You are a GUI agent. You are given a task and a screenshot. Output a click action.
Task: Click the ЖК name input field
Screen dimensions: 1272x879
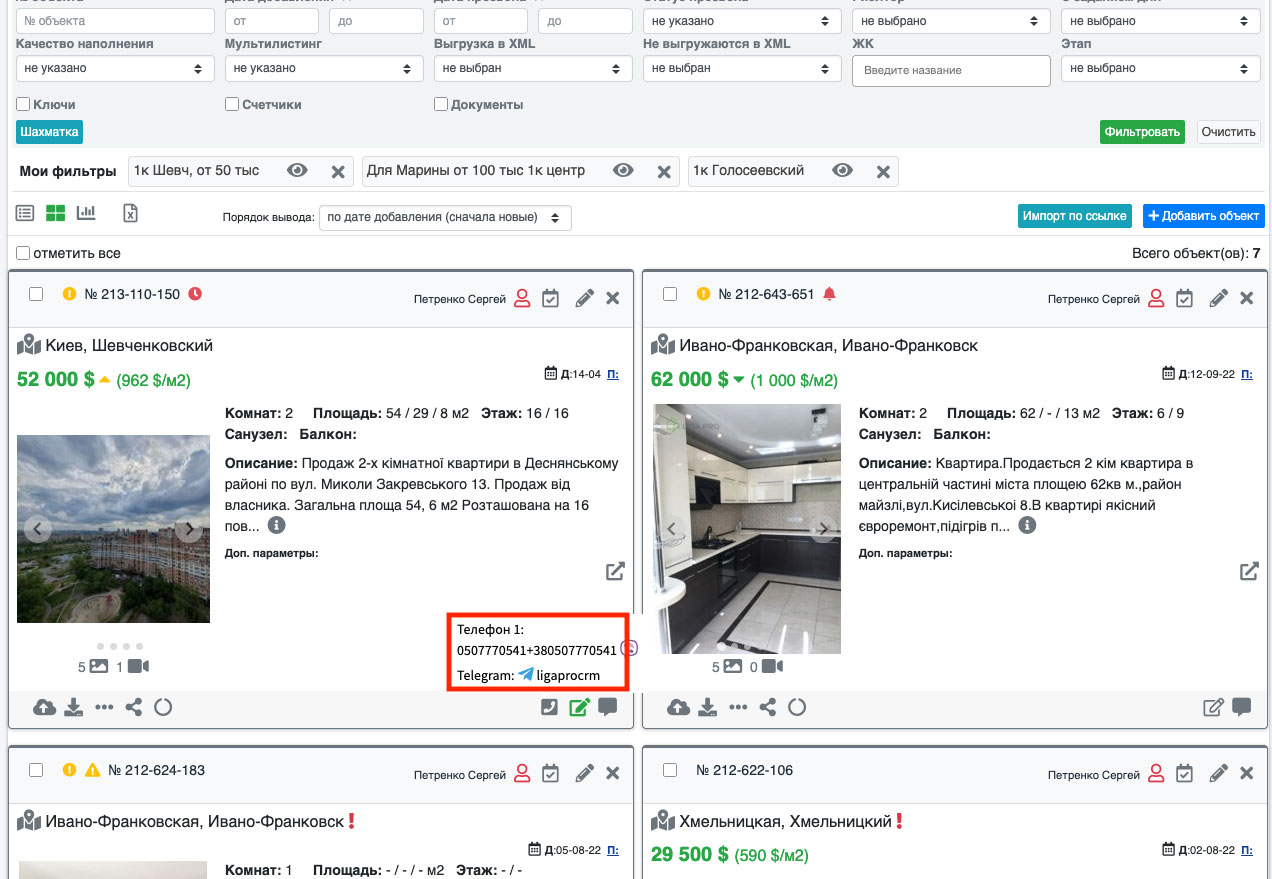tap(950, 70)
